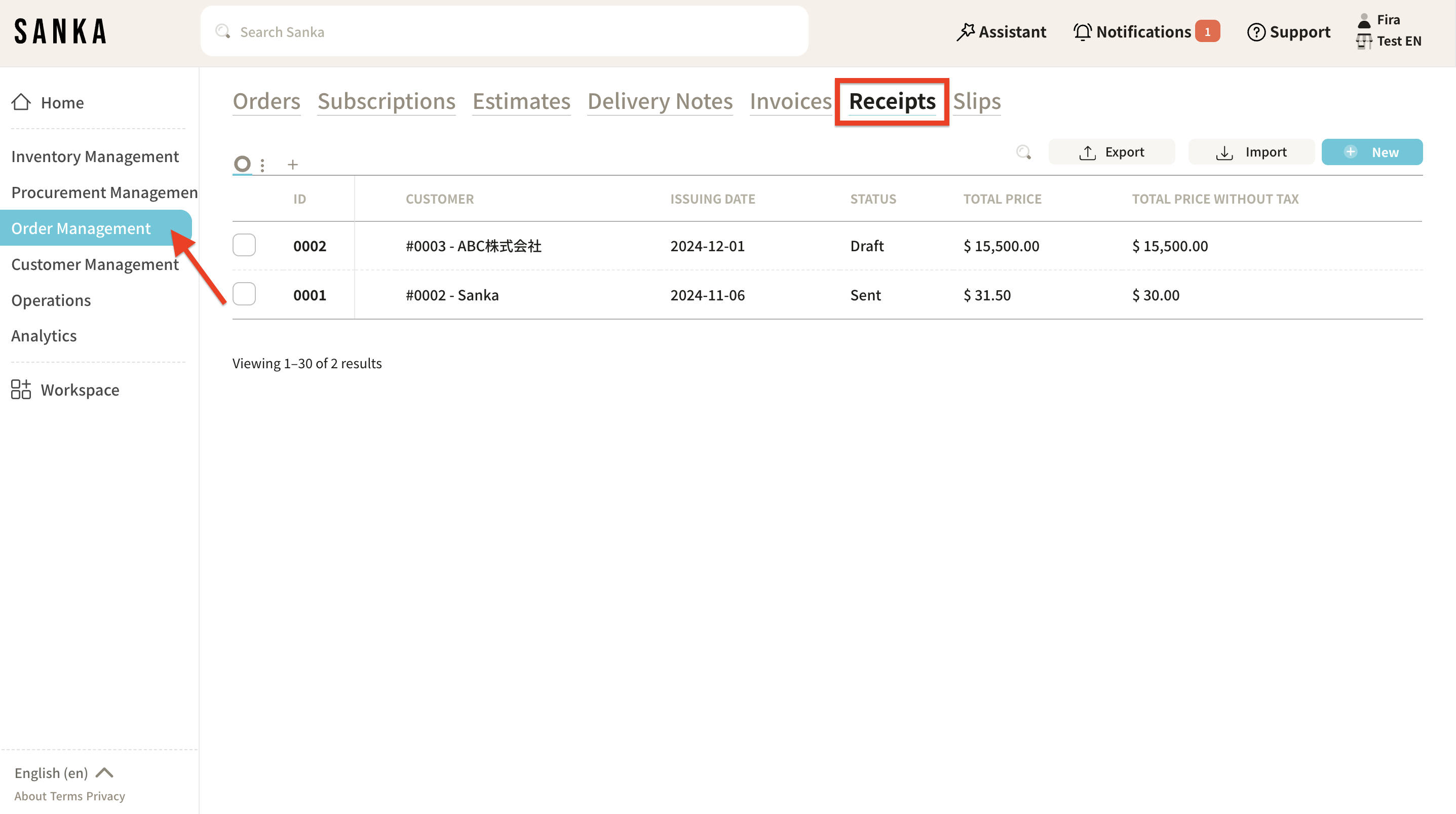Click the Export button

[1111, 152]
